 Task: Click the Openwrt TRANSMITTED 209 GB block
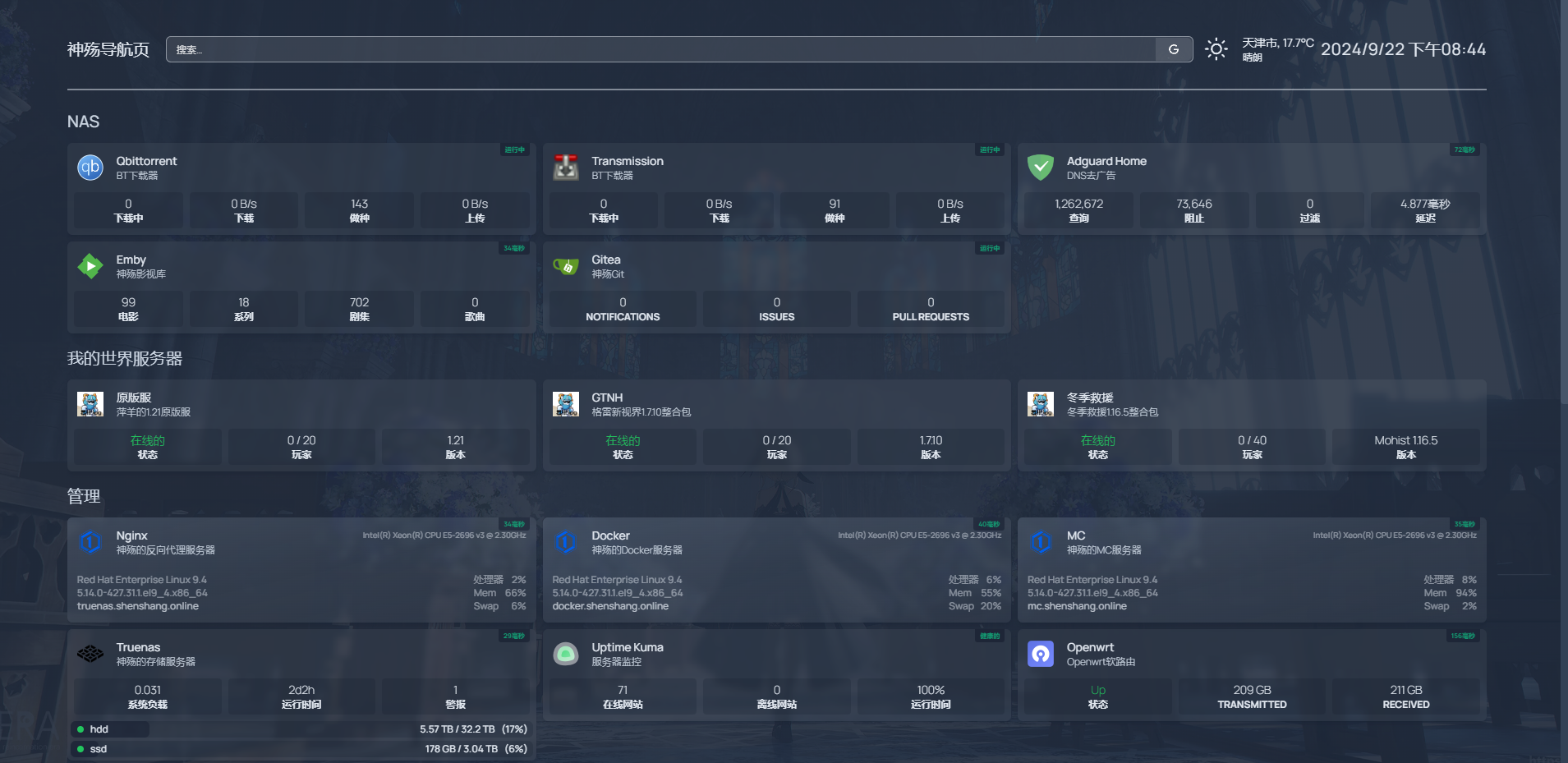click(1252, 696)
